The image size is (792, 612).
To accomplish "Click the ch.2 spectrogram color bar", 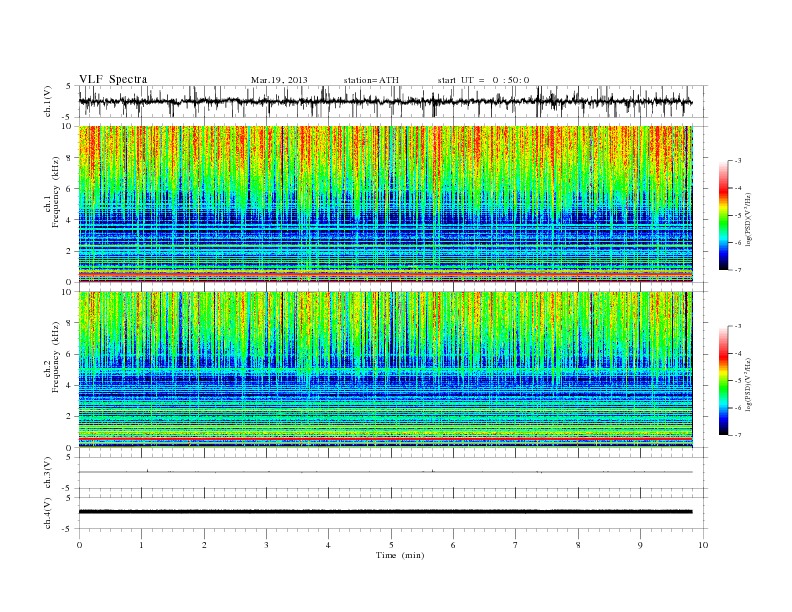I will tap(723, 380).
